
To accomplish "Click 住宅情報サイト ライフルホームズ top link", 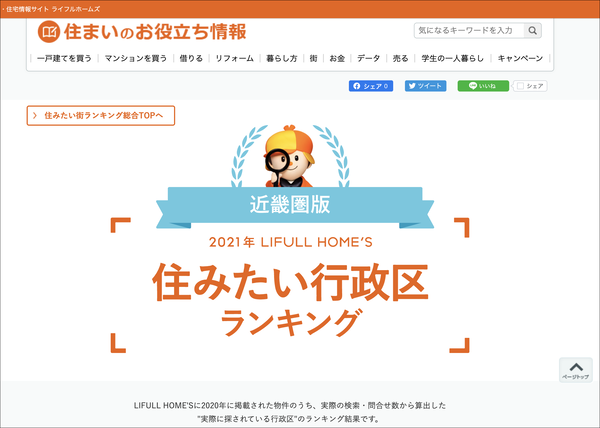I will [53, 9].
